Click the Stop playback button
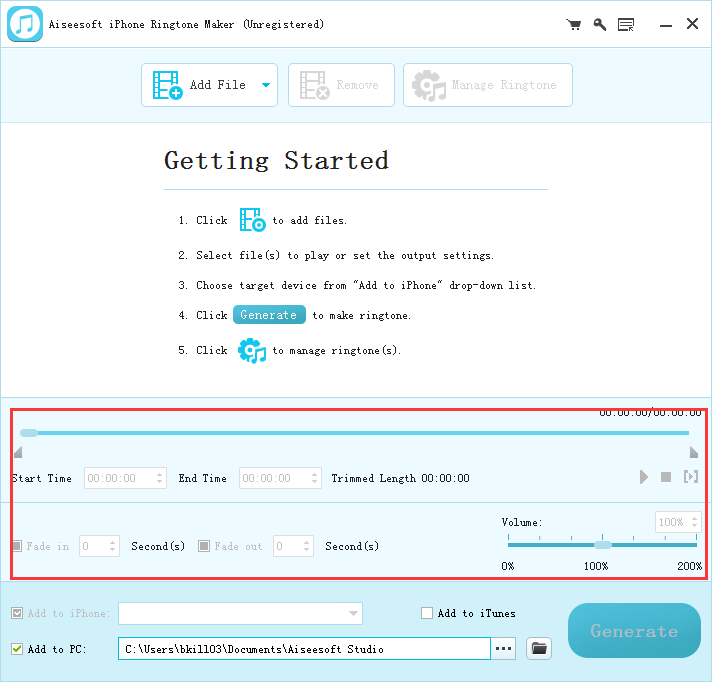 666,477
